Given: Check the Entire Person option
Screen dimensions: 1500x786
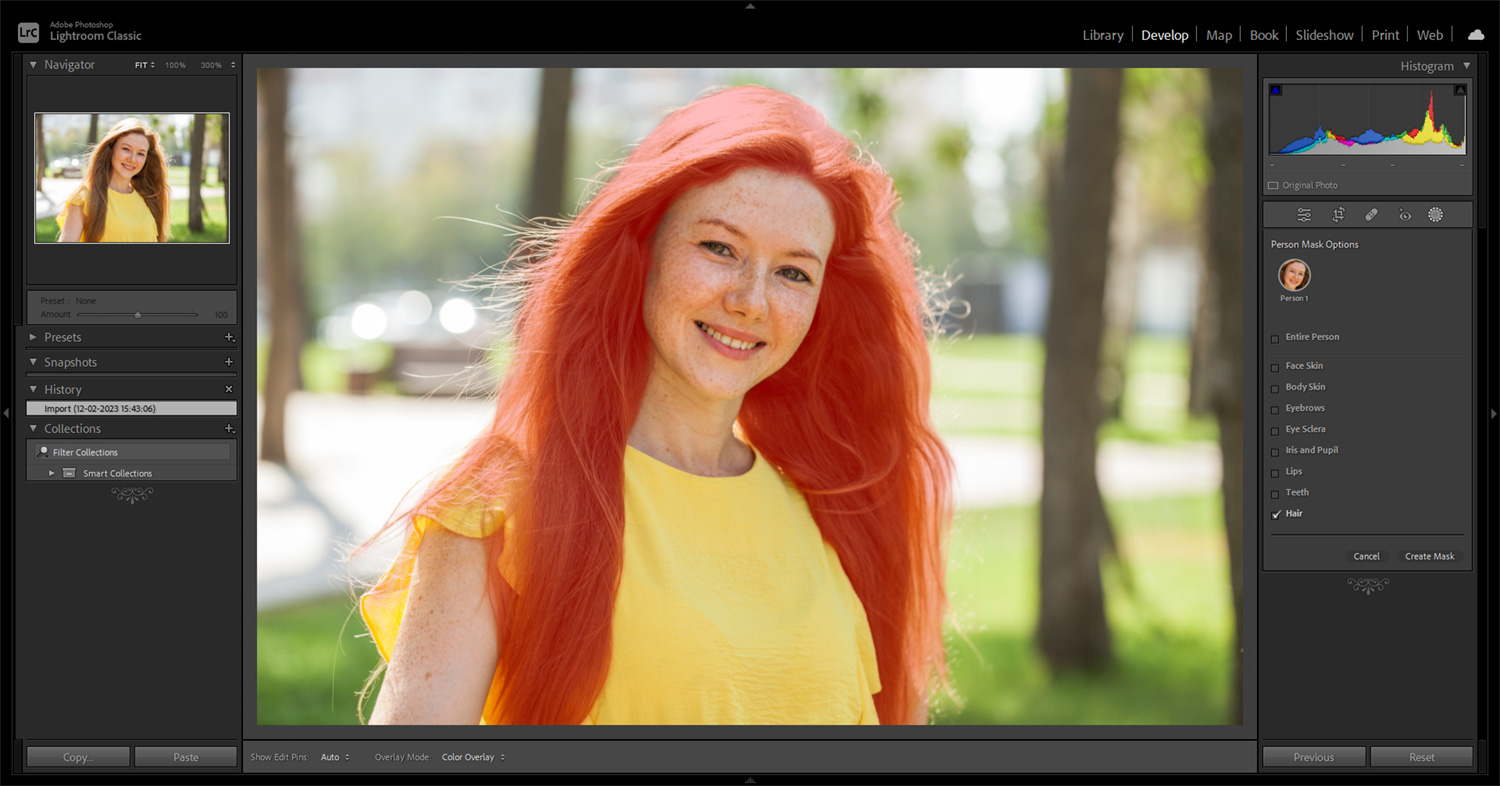Looking at the screenshot, I should pos(1275,338).
